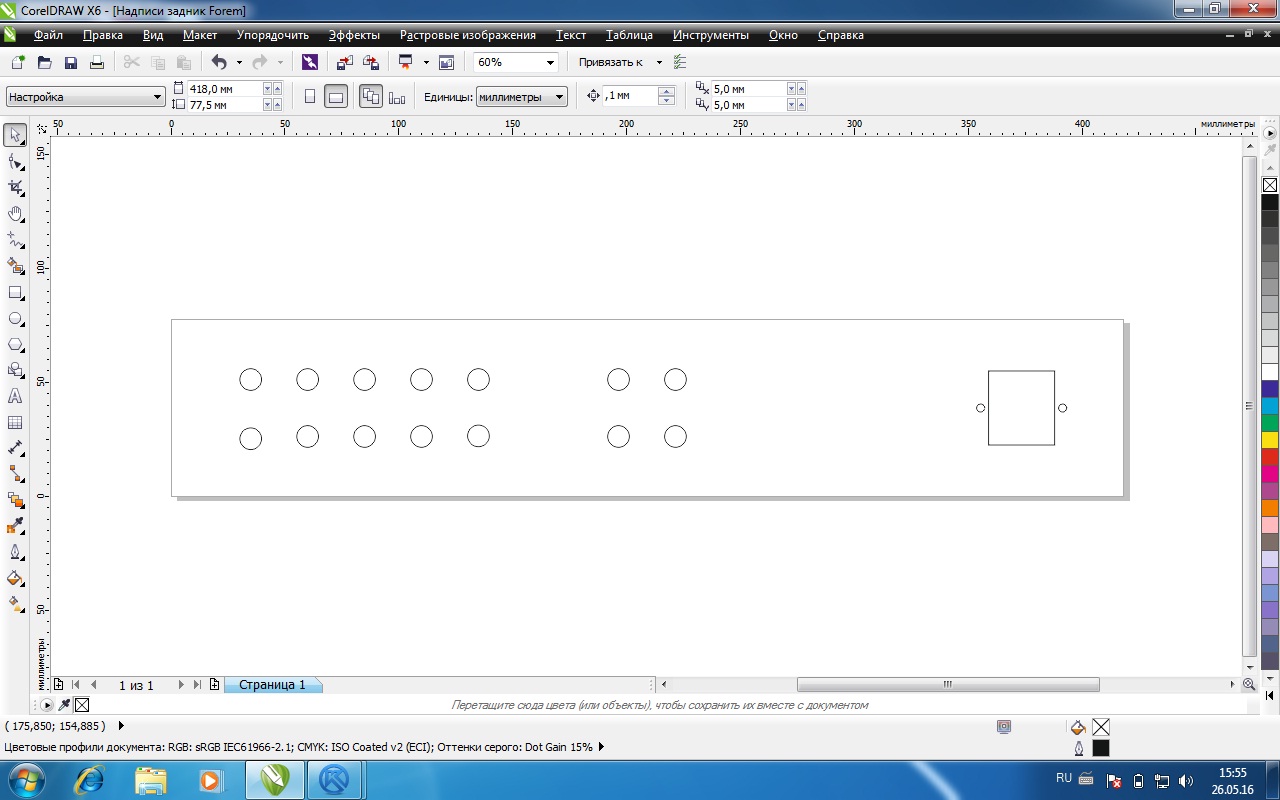Screen dimensions: 1280x800
Task: Select the Polygon tool
Action: [x=15, y=345]
